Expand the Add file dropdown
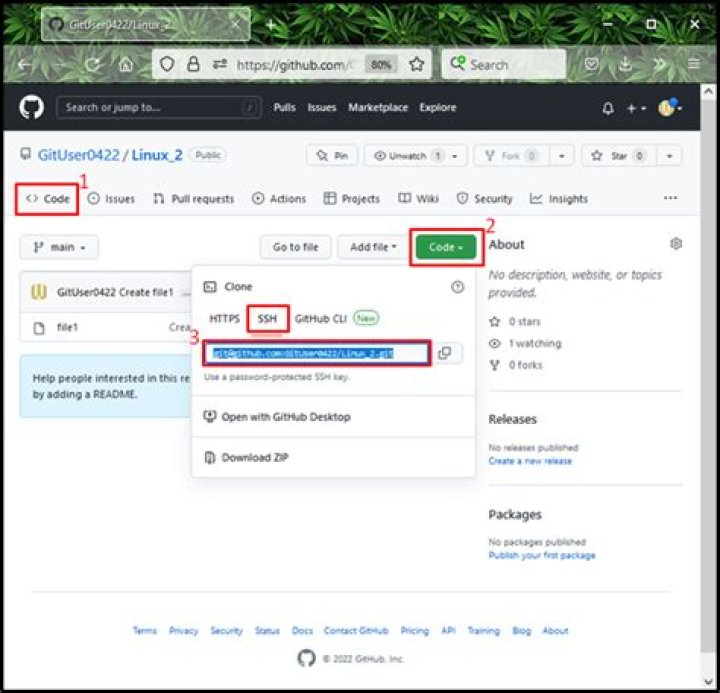 [x=373, y=247]
